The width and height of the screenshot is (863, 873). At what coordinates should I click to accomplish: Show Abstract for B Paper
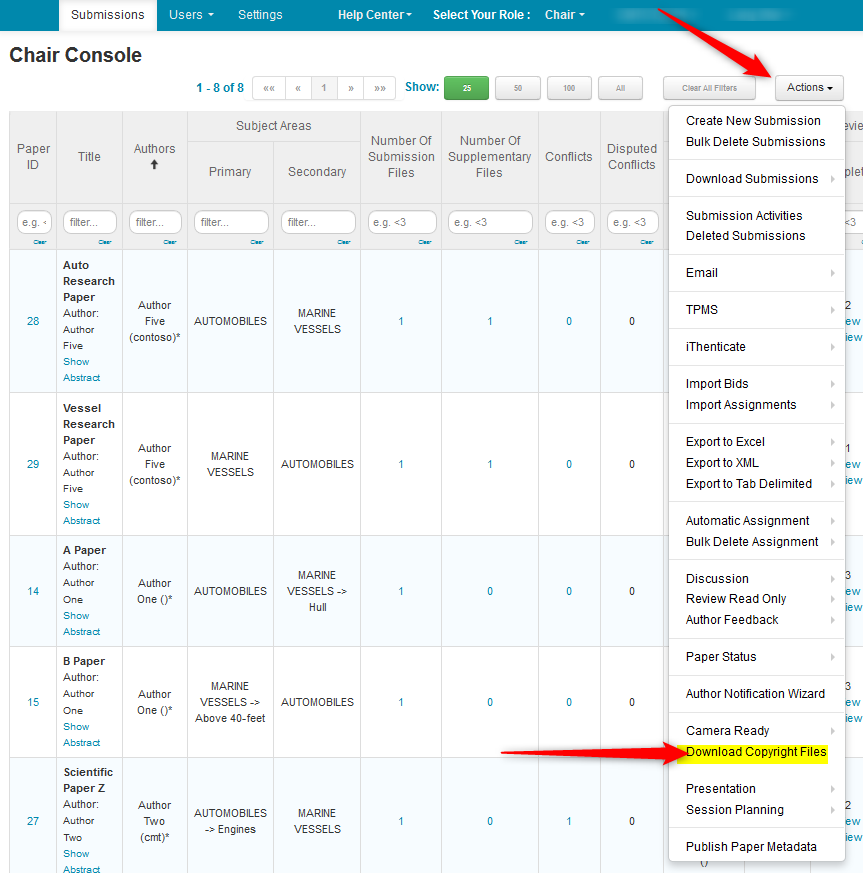(x=81, y=735)
